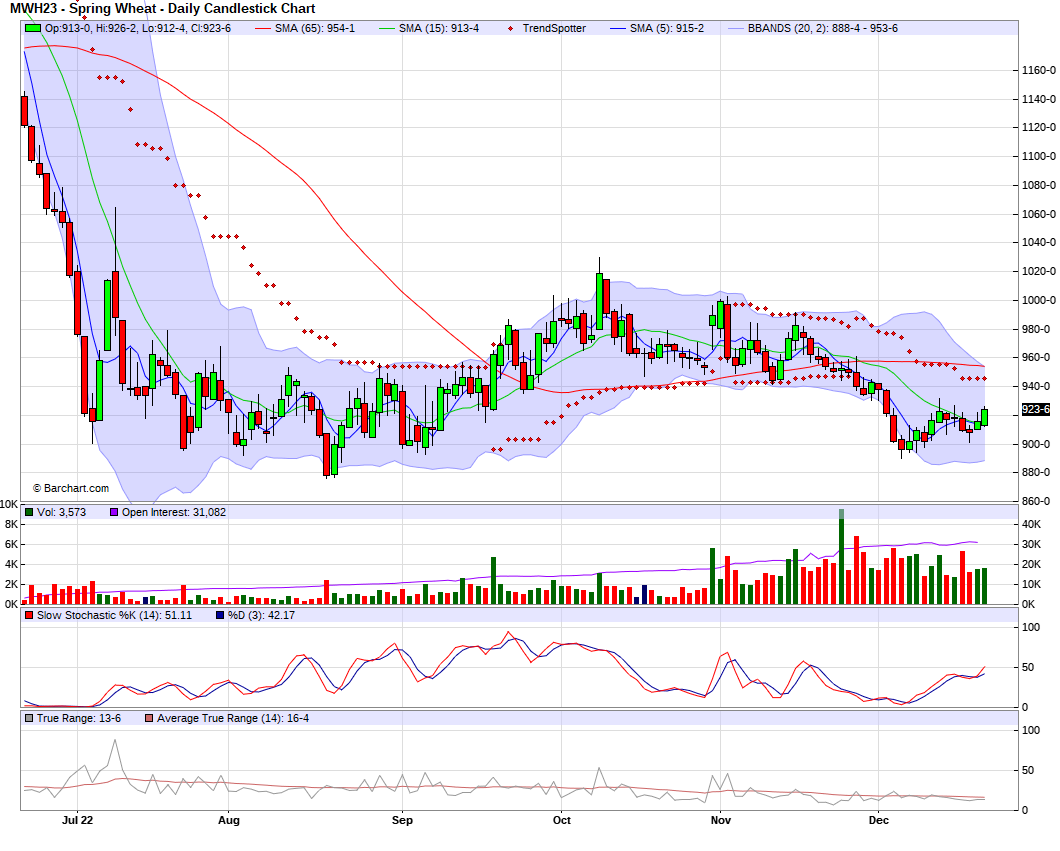
Task: Click the red diamond marker before TrendSpotter
Action: tap(510, 28)
